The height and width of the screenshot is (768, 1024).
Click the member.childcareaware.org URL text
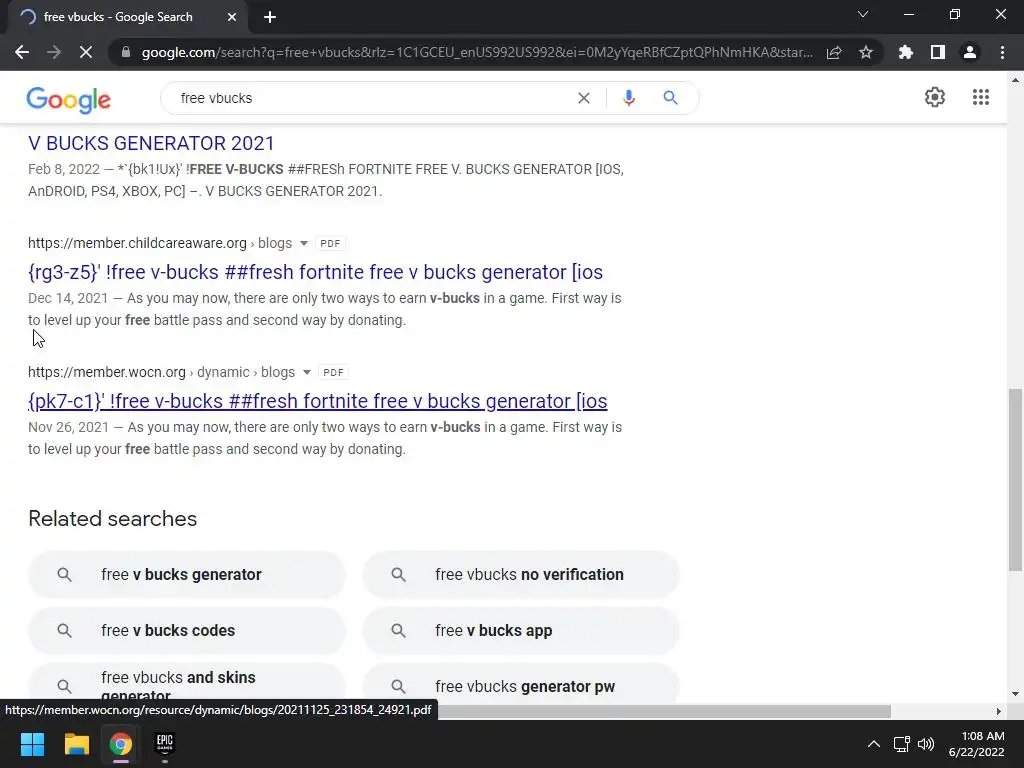137,243
